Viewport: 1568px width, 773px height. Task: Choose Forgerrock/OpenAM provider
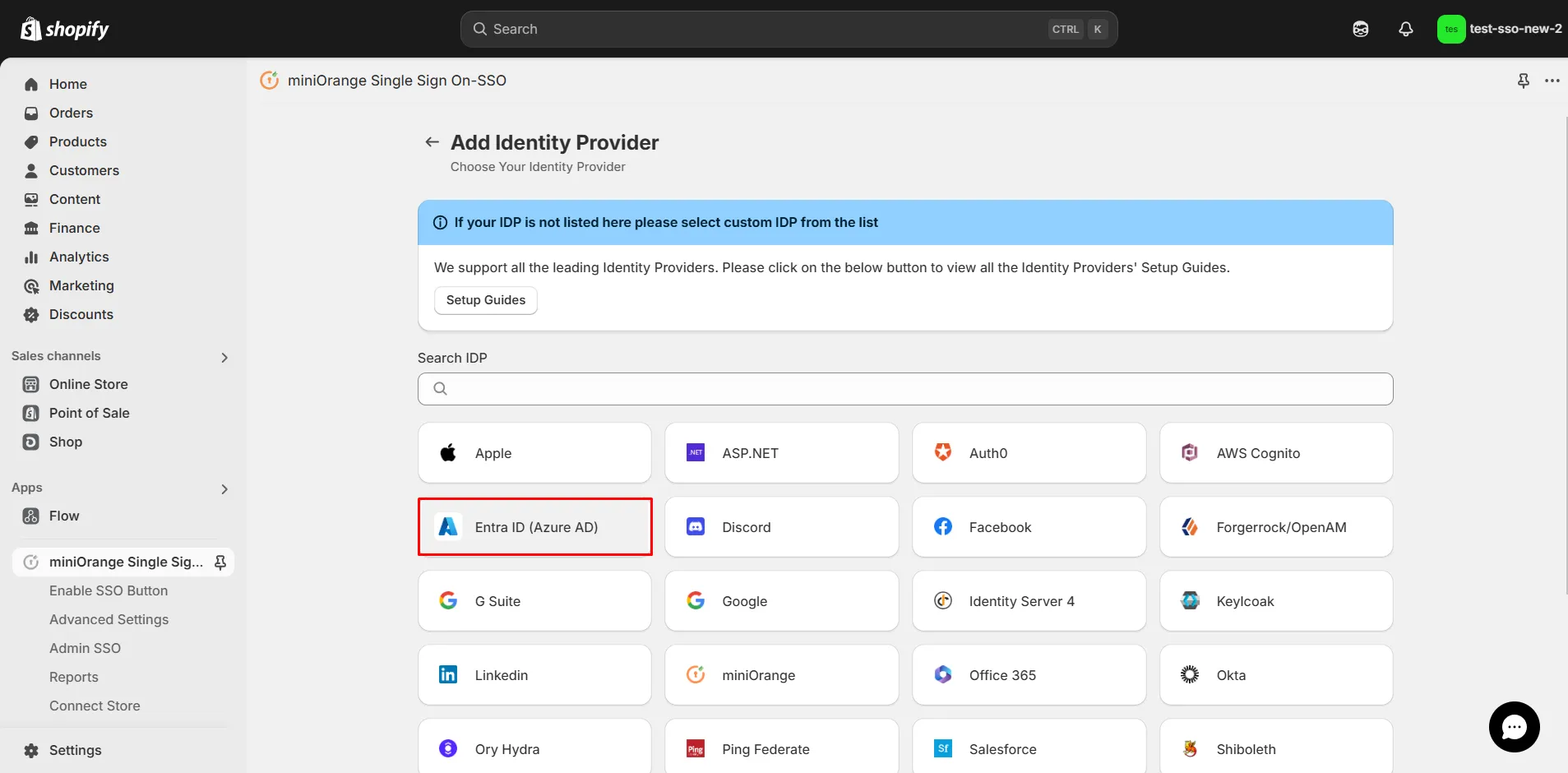coord(1276,527)
